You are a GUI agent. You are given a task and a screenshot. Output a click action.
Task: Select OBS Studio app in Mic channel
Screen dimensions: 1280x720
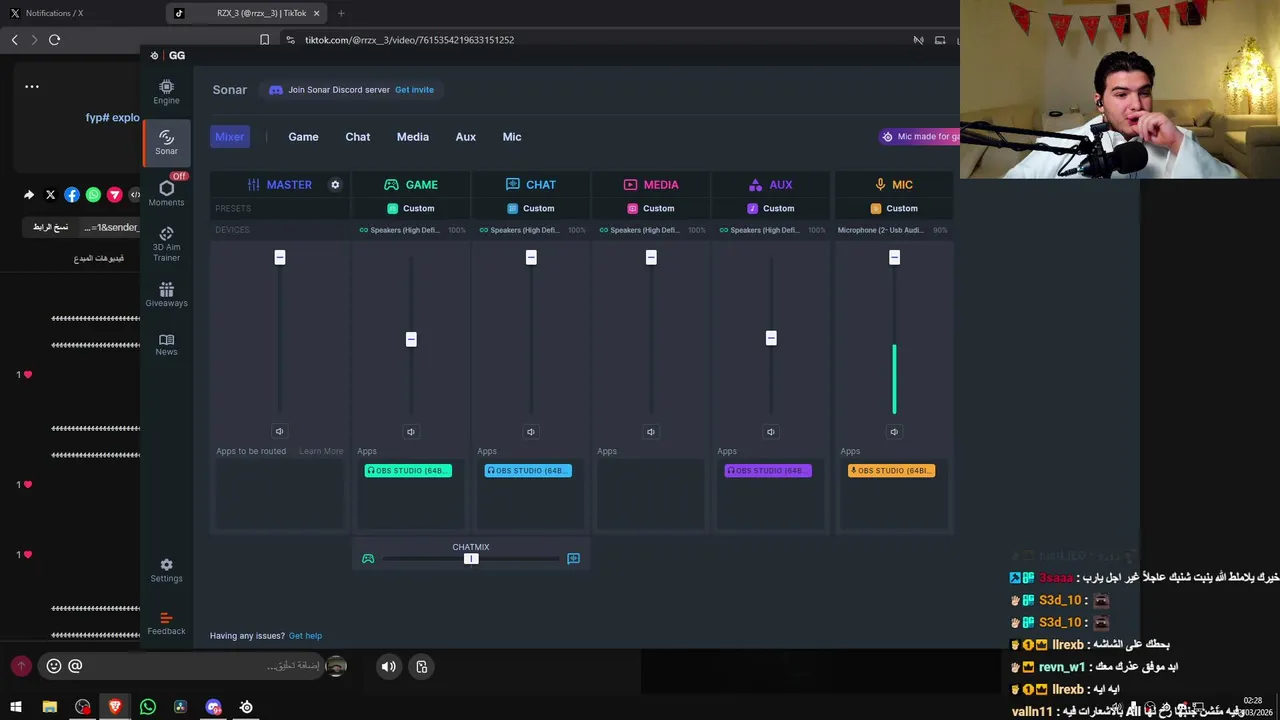tap(892, 471)
